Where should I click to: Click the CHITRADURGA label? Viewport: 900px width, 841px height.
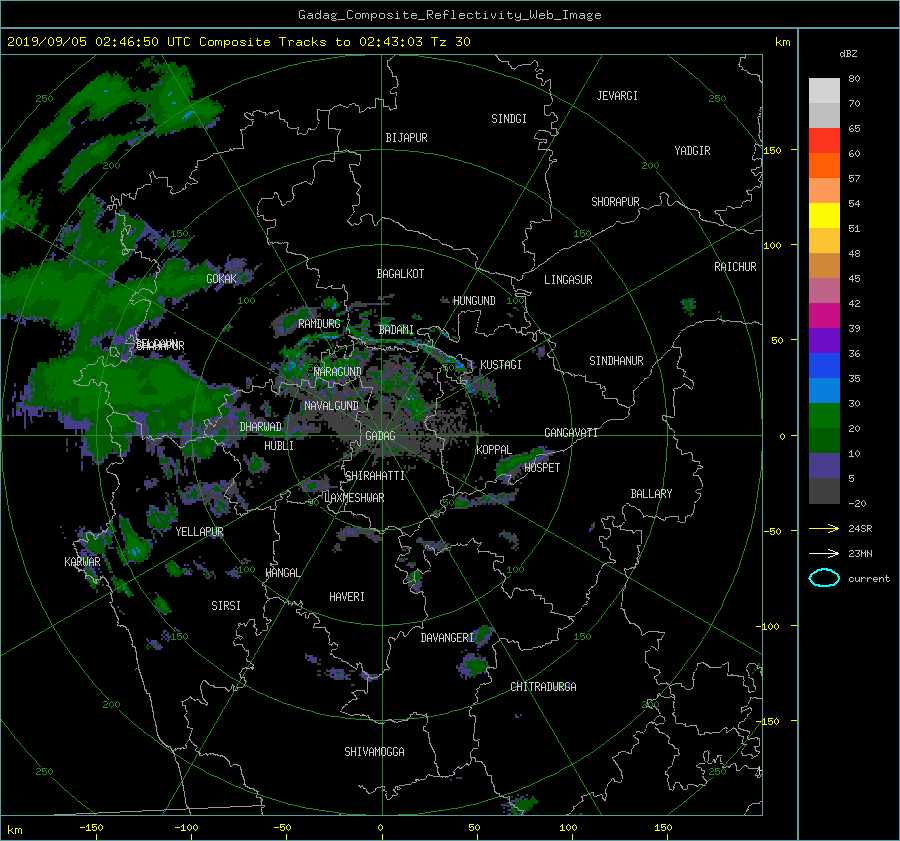544,687
